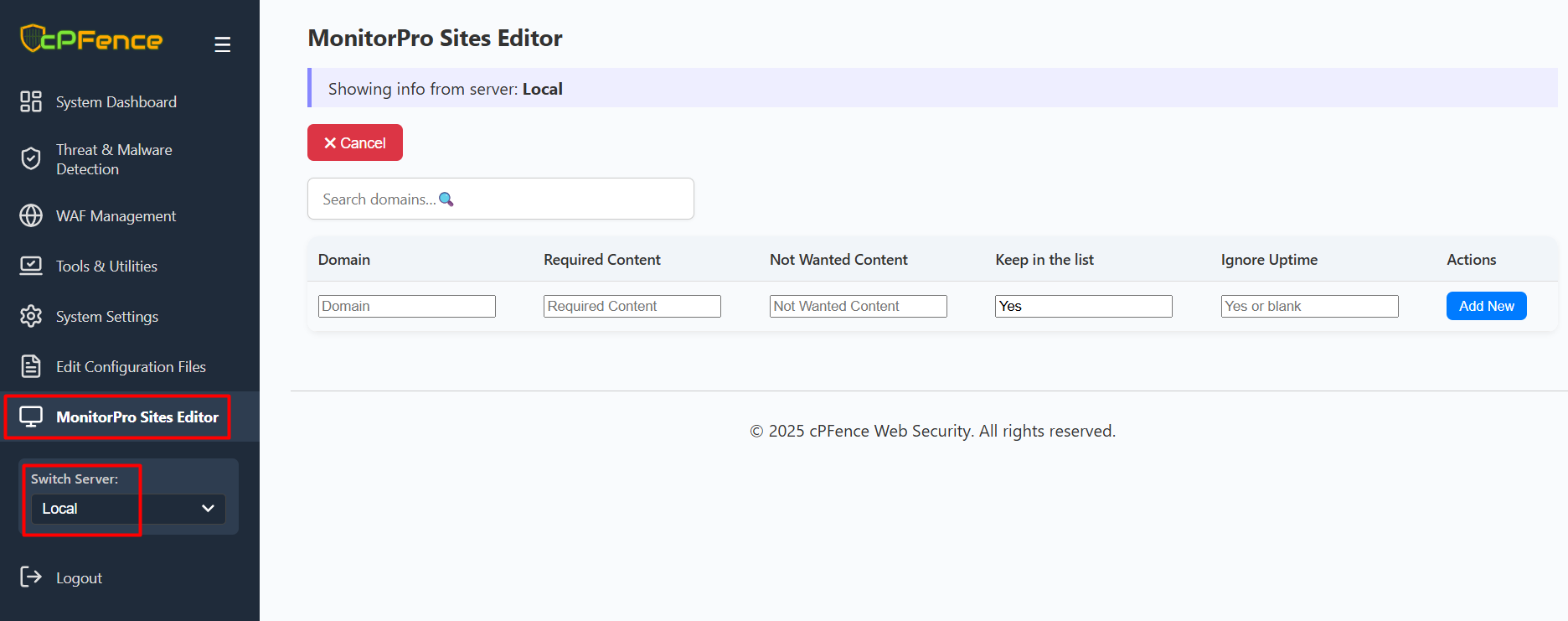Click the System Dashboard grid icon
This screenshot has height=621, width=1568.
tap(31, 101)
